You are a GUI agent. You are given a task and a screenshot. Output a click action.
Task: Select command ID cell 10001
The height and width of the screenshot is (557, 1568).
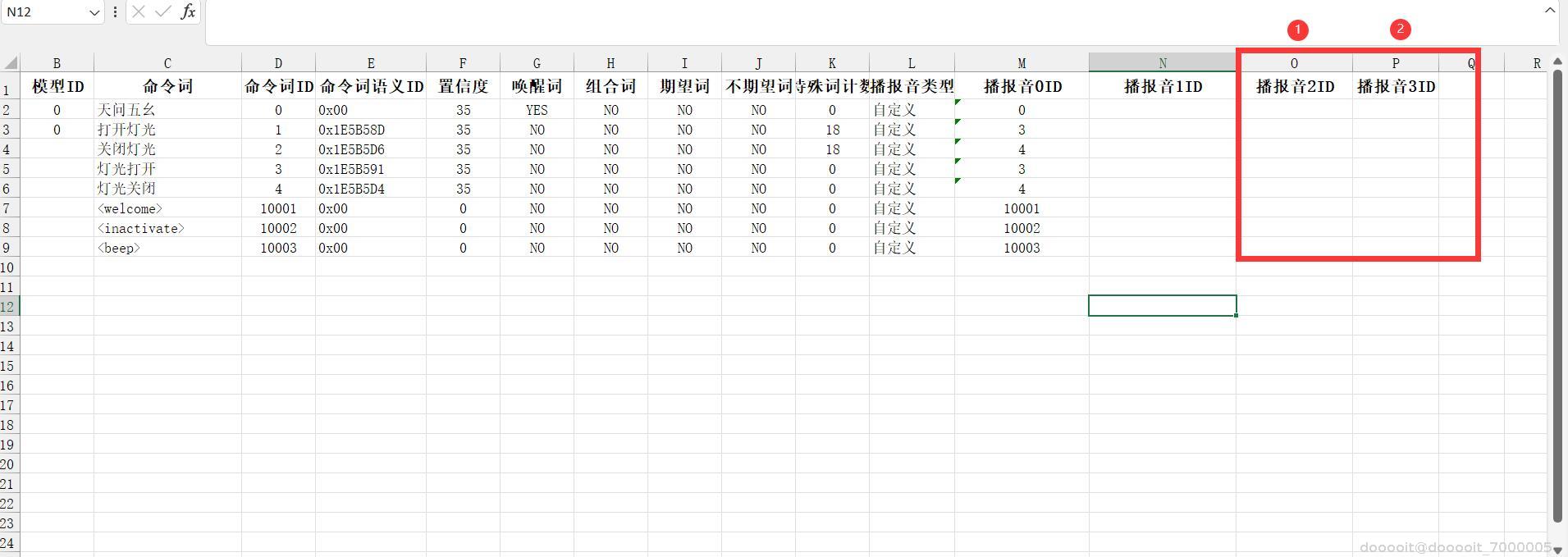(x=278, y=208)
